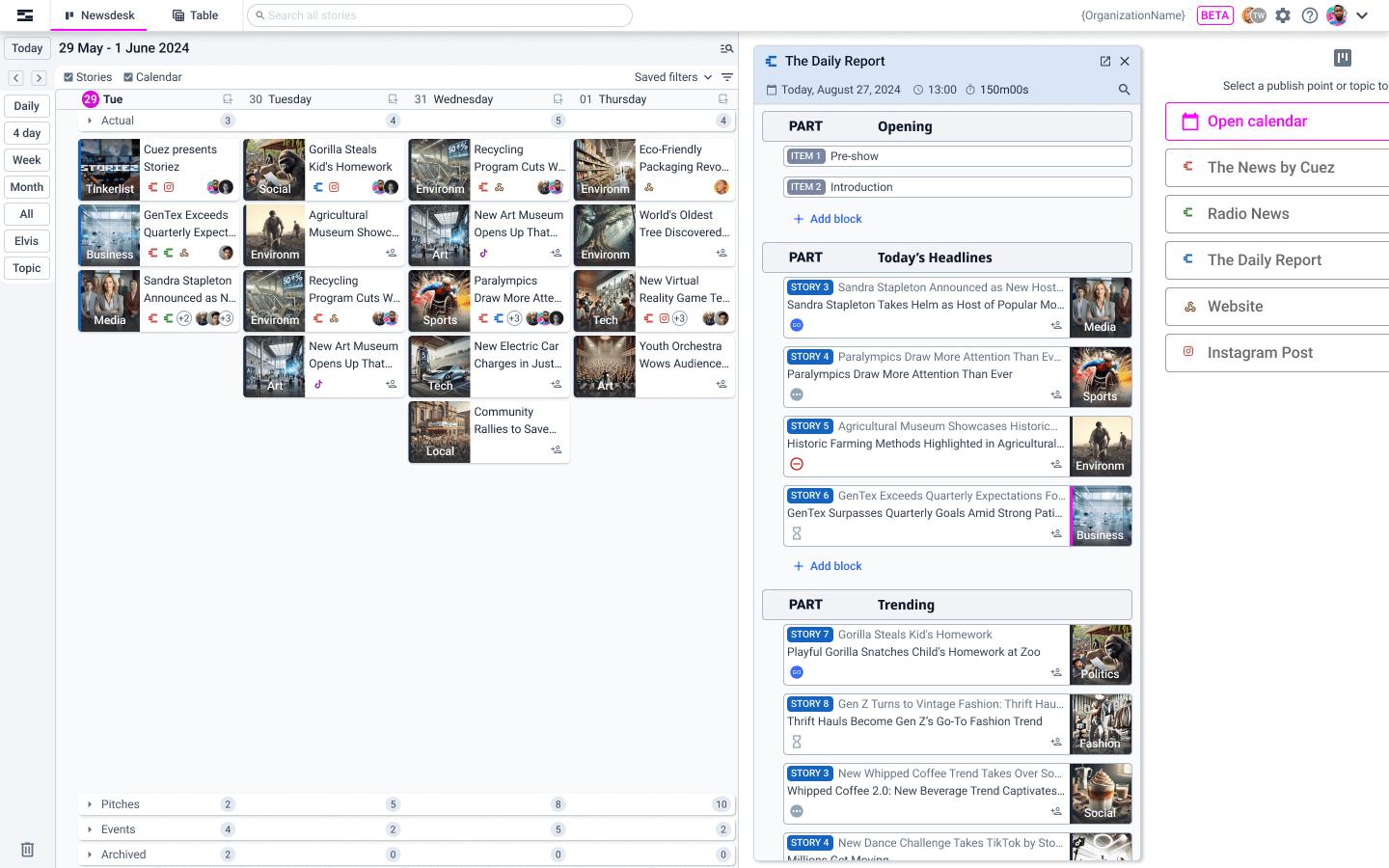
Task: Select the Month view
Action: point(27,187)
